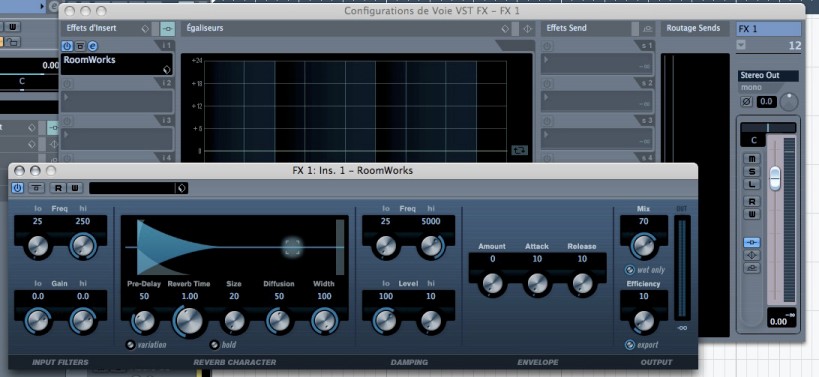Click the Envelope Amount knob
The width and height of the screenshot is (819, 377).
(x=492, y=283)
